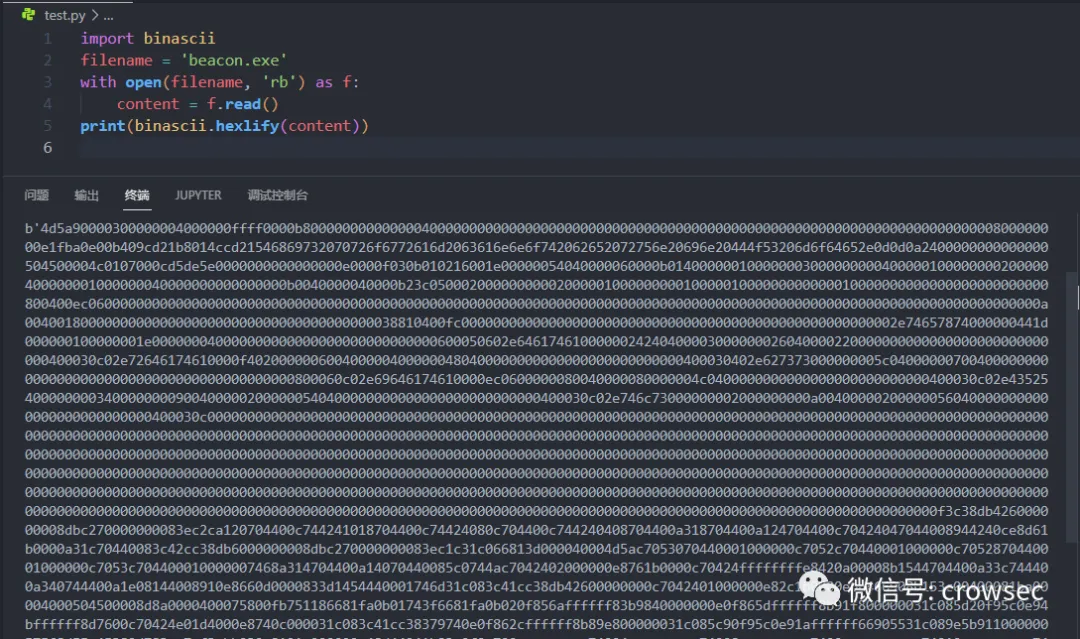
Task: Click terminal output line starting 00008dbc2700000
Action: coord(537,530)
